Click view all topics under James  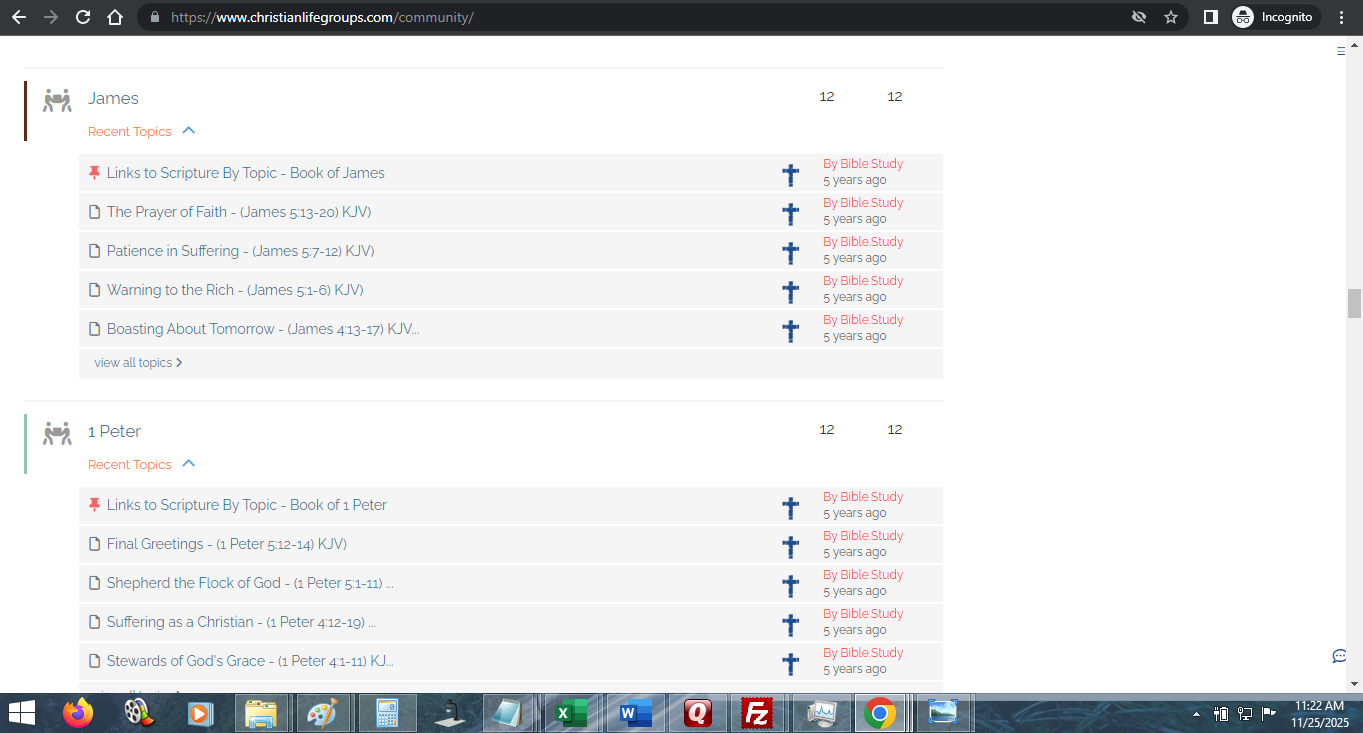[x=138, y=363]
